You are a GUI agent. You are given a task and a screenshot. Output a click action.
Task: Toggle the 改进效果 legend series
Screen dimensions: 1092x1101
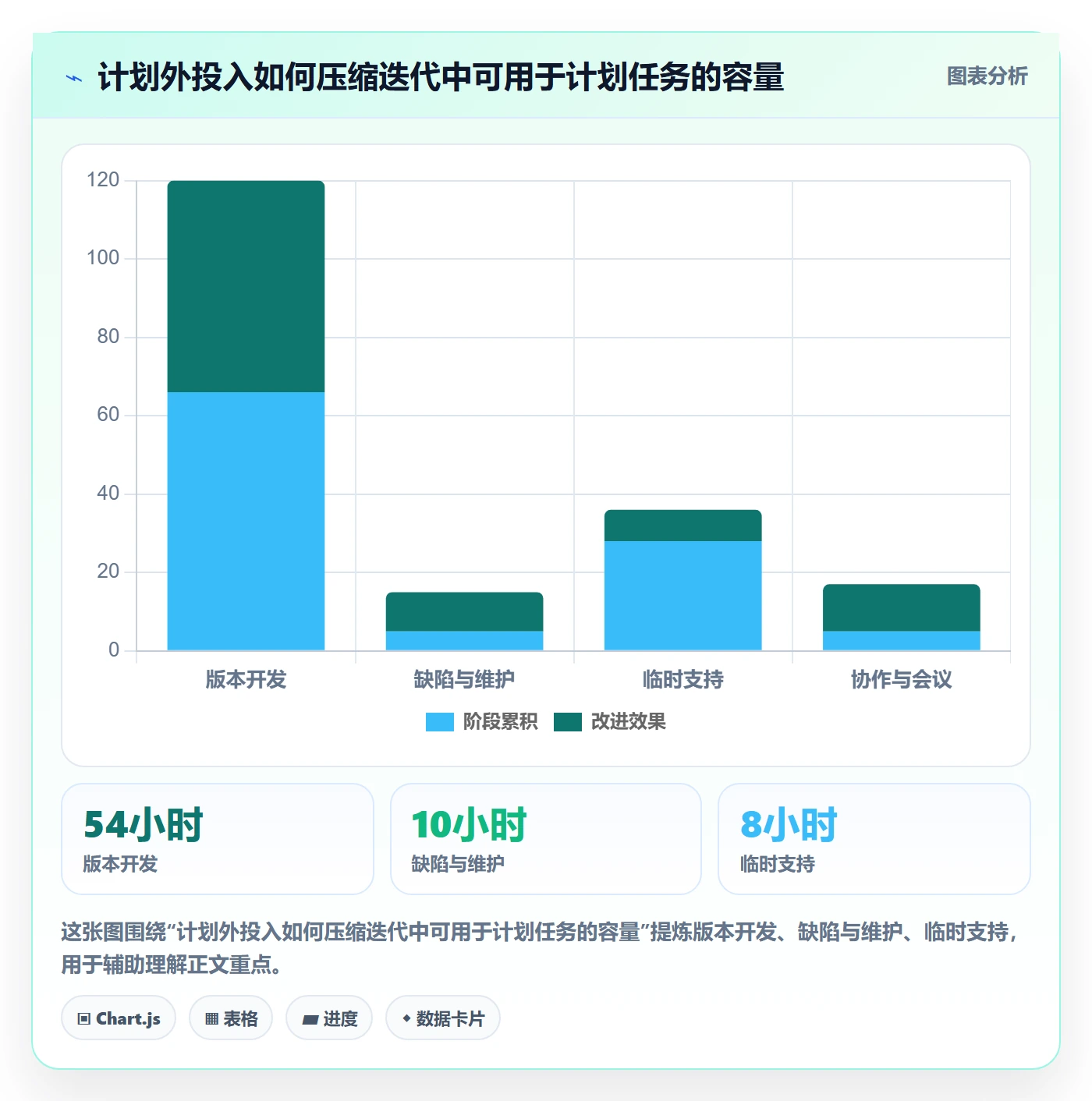610,722
